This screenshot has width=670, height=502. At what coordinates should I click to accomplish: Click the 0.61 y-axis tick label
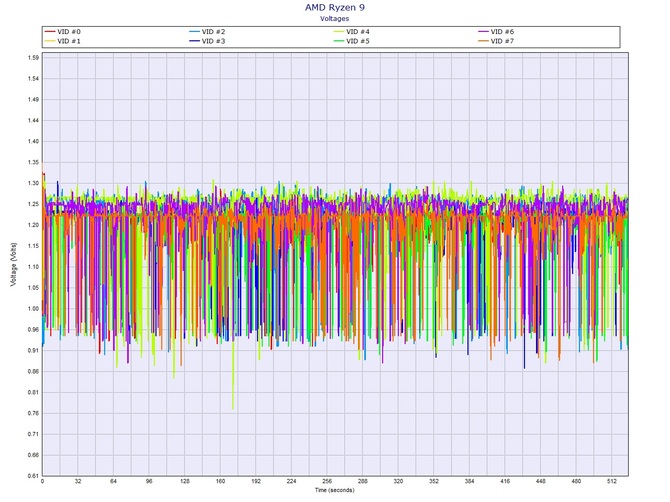34,476
